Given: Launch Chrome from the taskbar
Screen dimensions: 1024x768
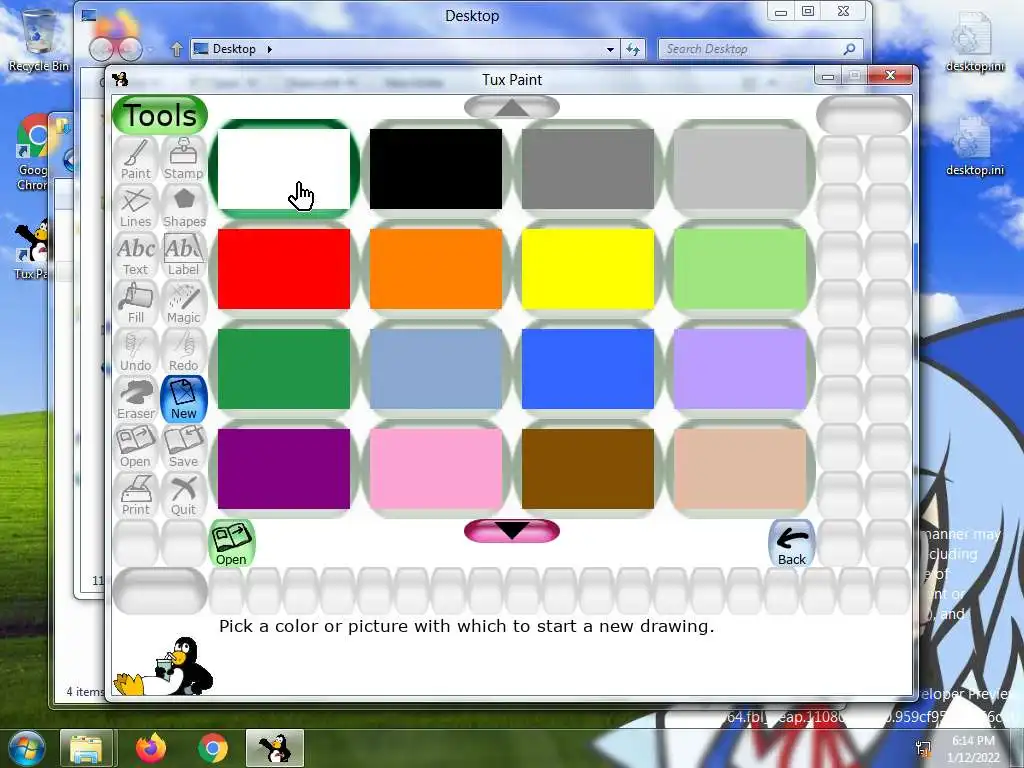Looking at the screenshot, I should coord(213,748).
